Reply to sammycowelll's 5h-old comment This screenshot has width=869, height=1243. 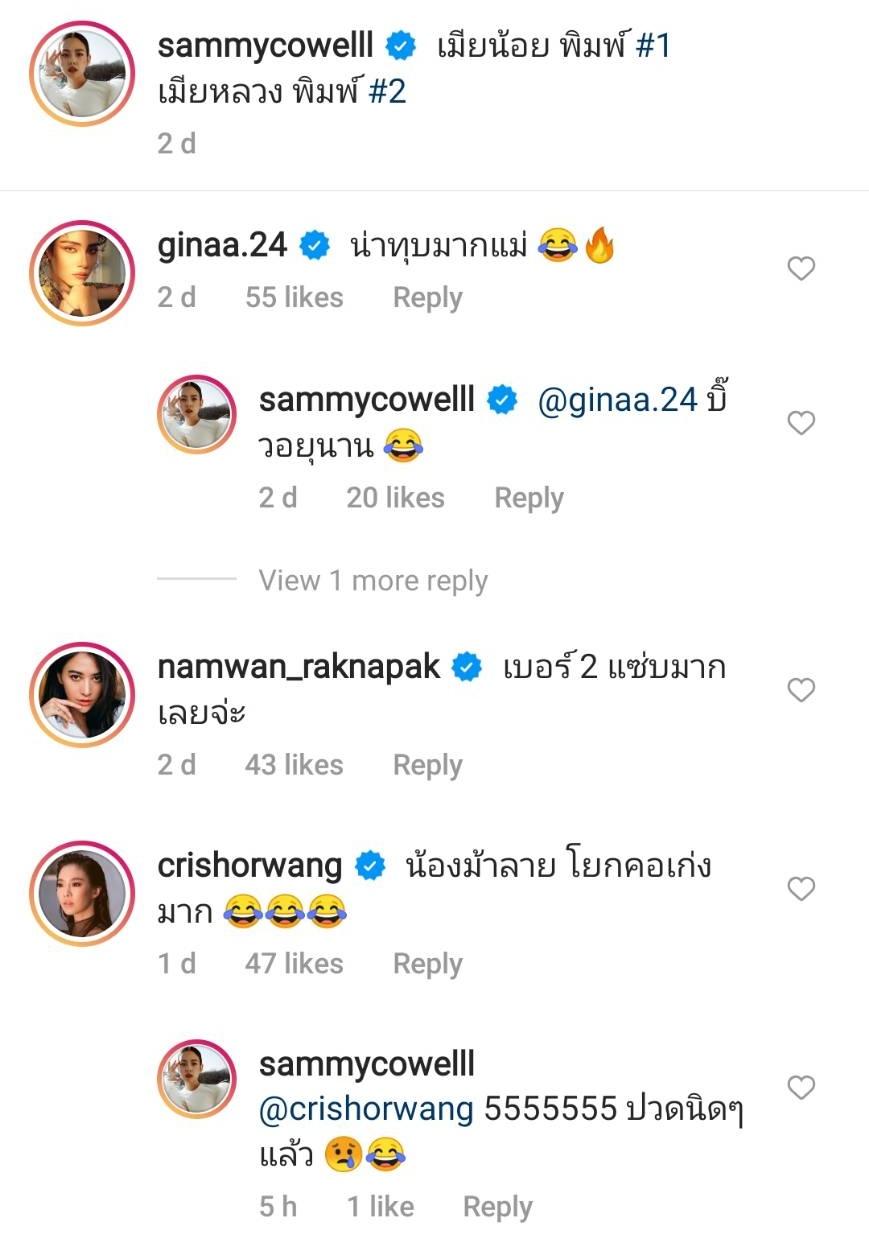(x=497, y=1207)
